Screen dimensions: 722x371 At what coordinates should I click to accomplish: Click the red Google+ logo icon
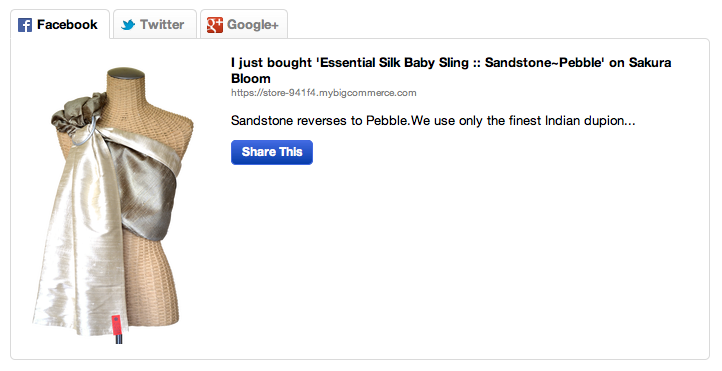(215, 25)
